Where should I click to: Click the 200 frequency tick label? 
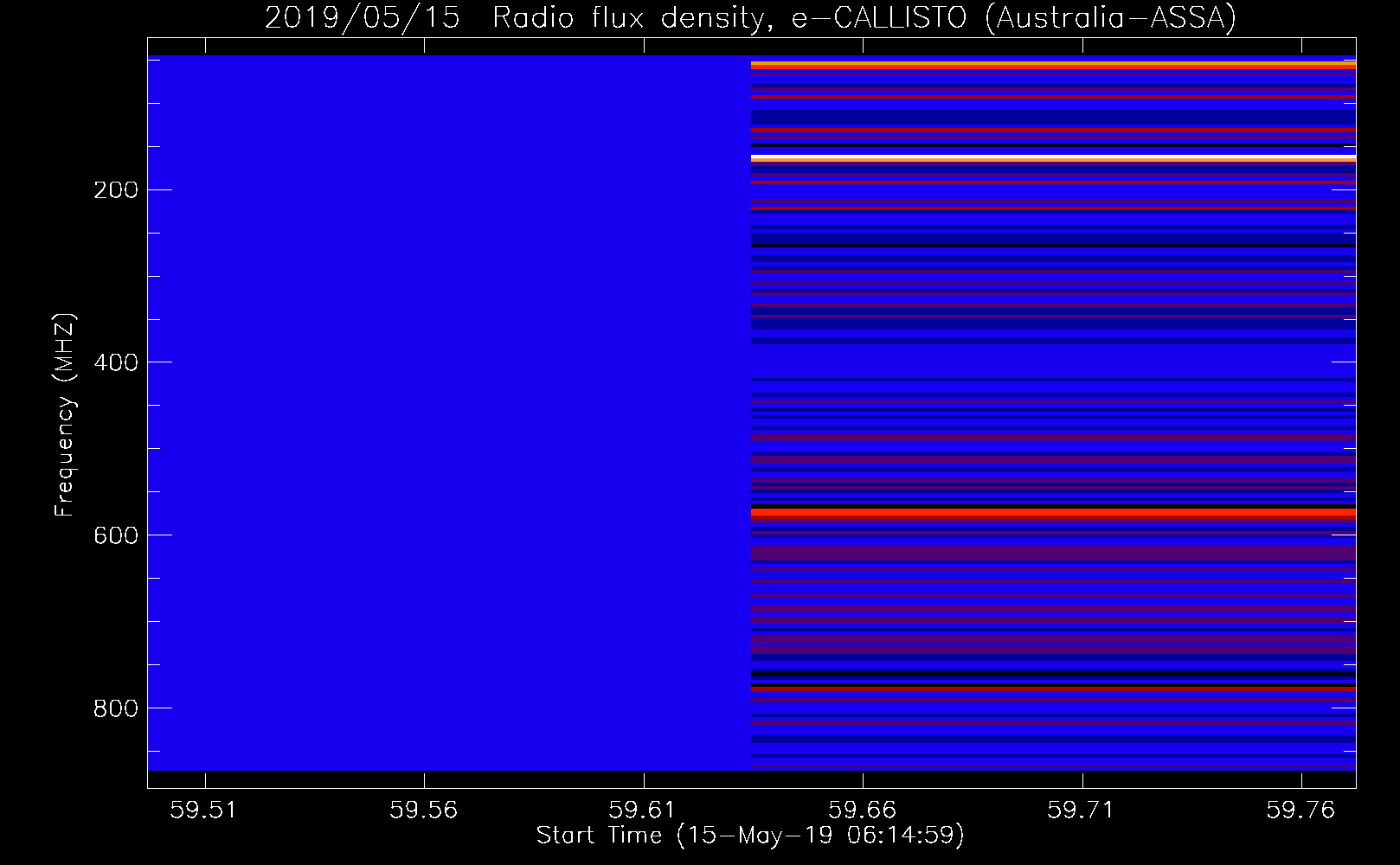point(116,190)
